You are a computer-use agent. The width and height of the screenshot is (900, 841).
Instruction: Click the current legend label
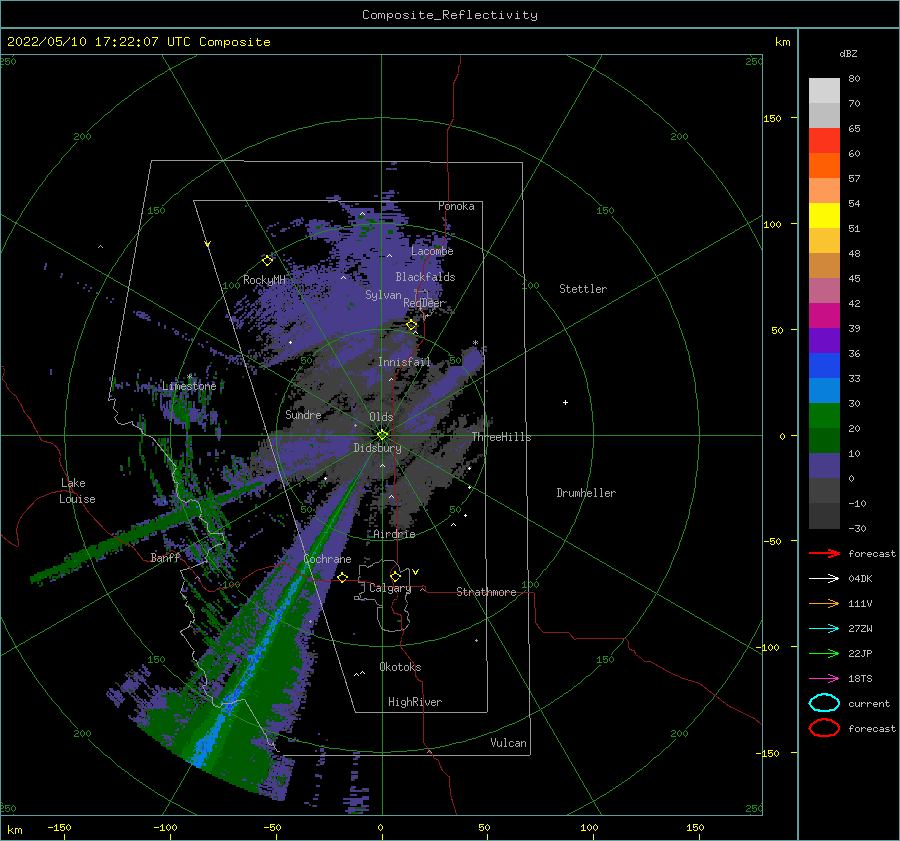[869, 703]
